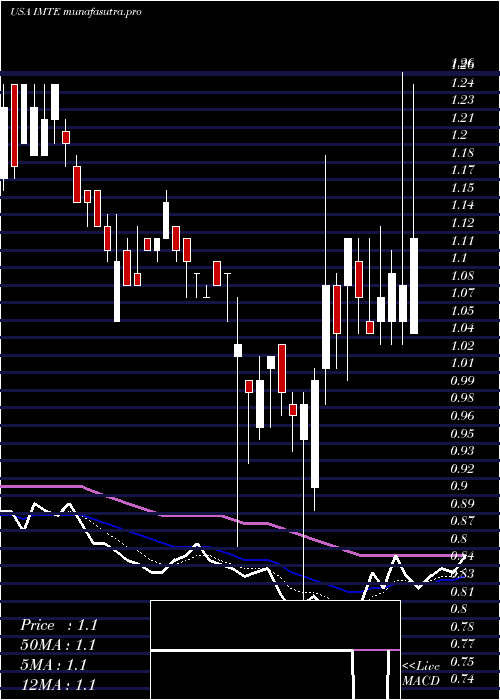Click the 1.07 price axis label
The height and width of the screenshot is (700, 500).
[462, 293]
